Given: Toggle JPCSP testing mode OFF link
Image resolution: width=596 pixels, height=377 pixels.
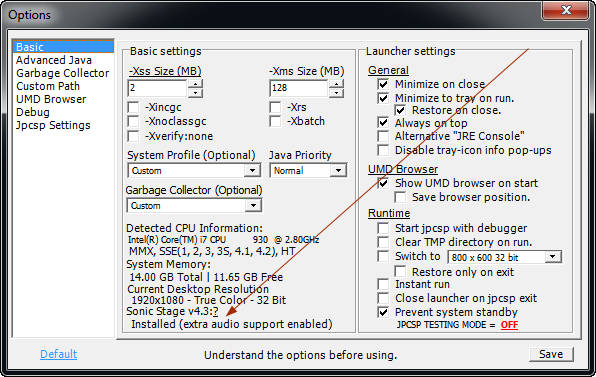Looking at the screenshot, I should click(x=509, y=325).
